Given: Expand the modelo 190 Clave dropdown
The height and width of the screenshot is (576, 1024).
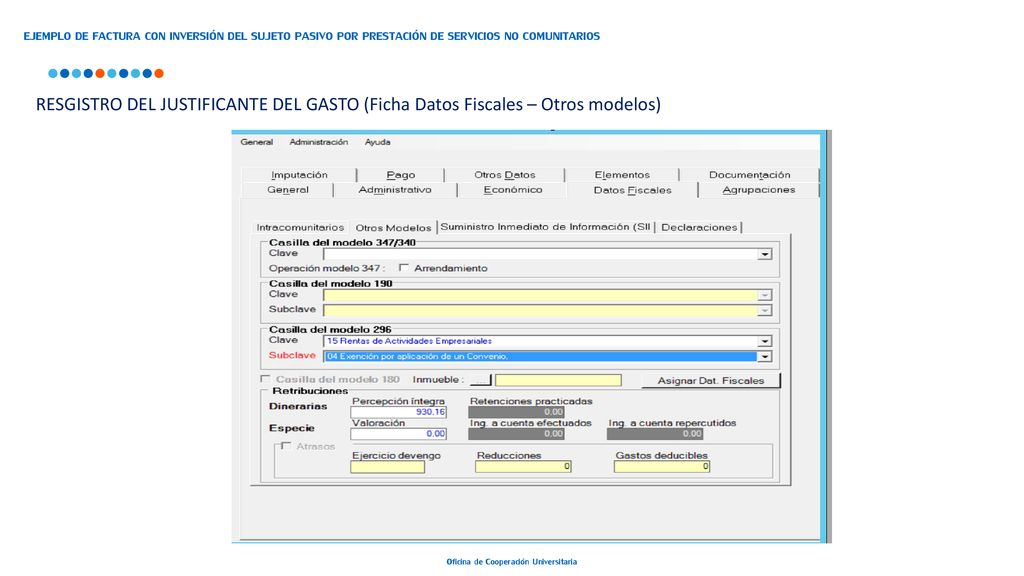Looking at the screenshot, I should tap(764, 295).
